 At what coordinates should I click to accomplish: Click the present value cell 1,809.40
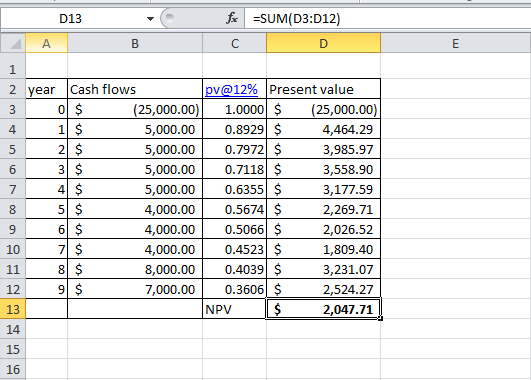[323, 249]
